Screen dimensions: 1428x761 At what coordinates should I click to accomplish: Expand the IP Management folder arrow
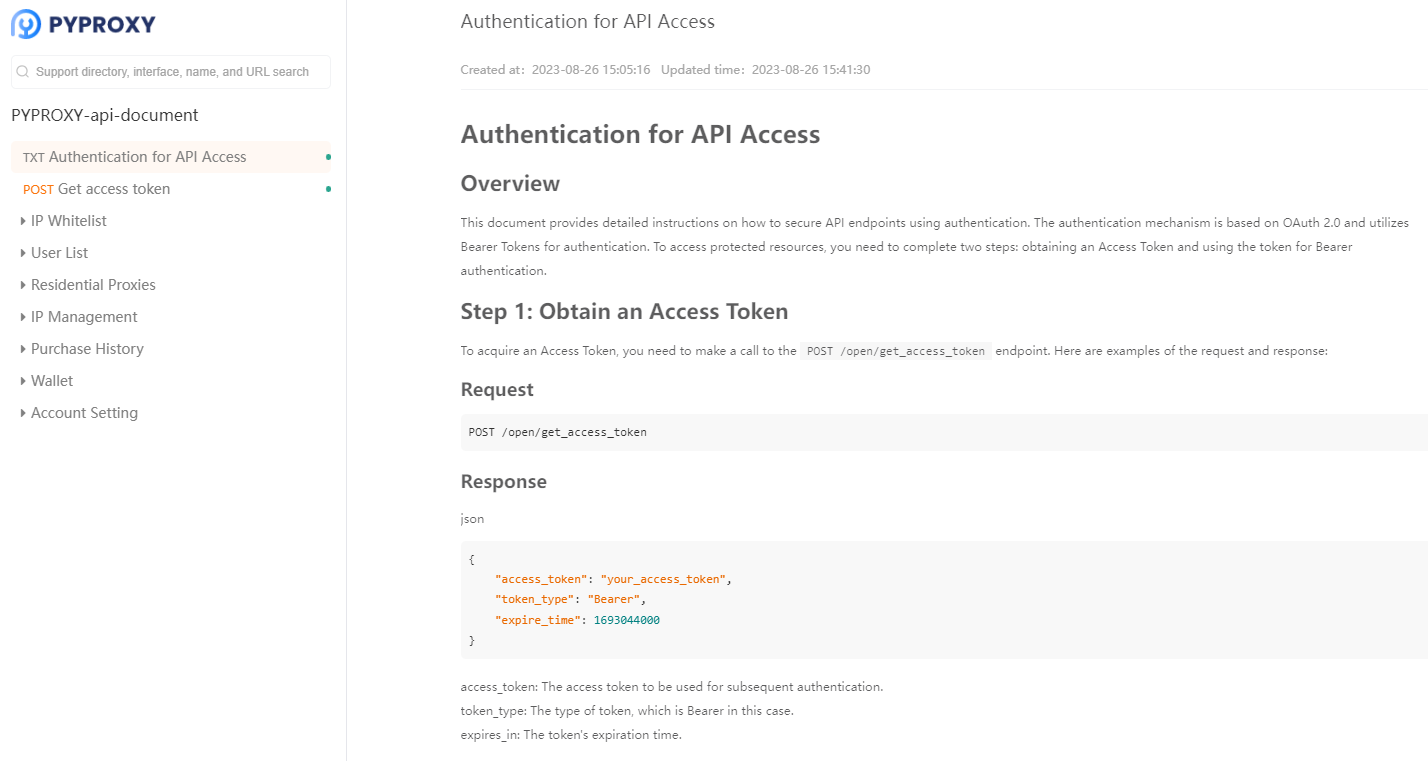23,317
